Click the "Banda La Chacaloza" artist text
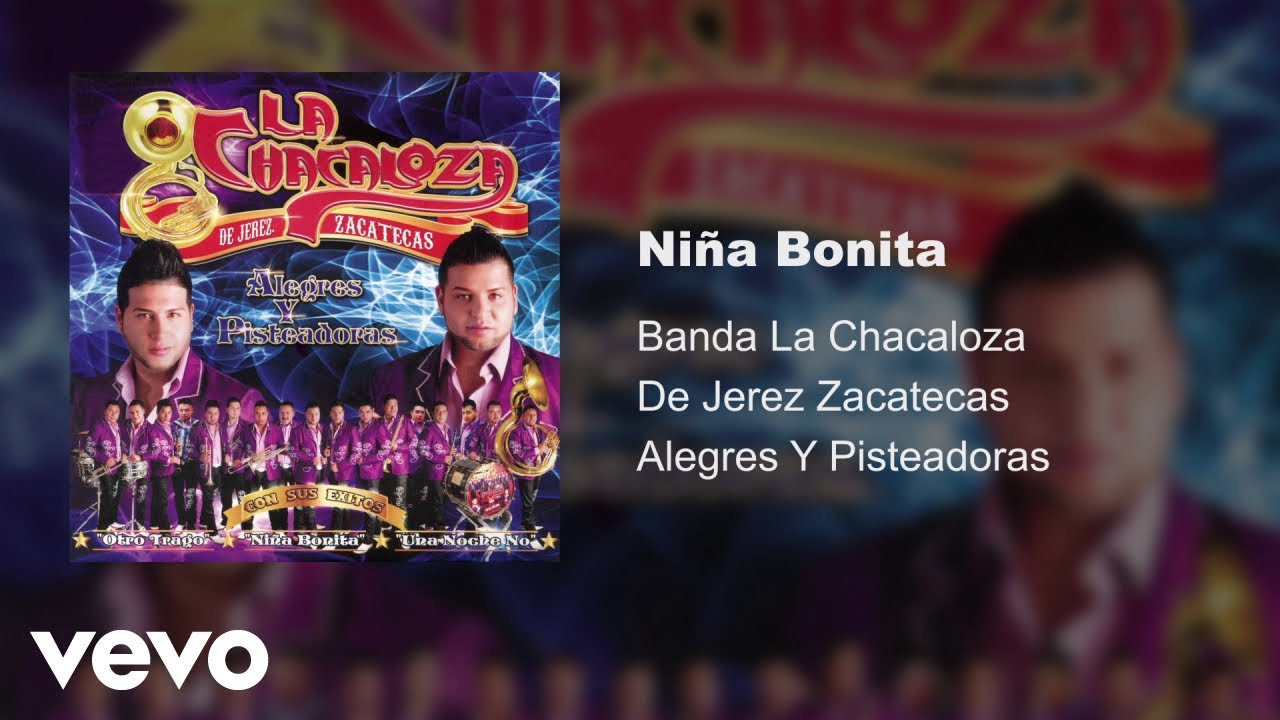Screen dimensions: 1280x720 (831, 337)
